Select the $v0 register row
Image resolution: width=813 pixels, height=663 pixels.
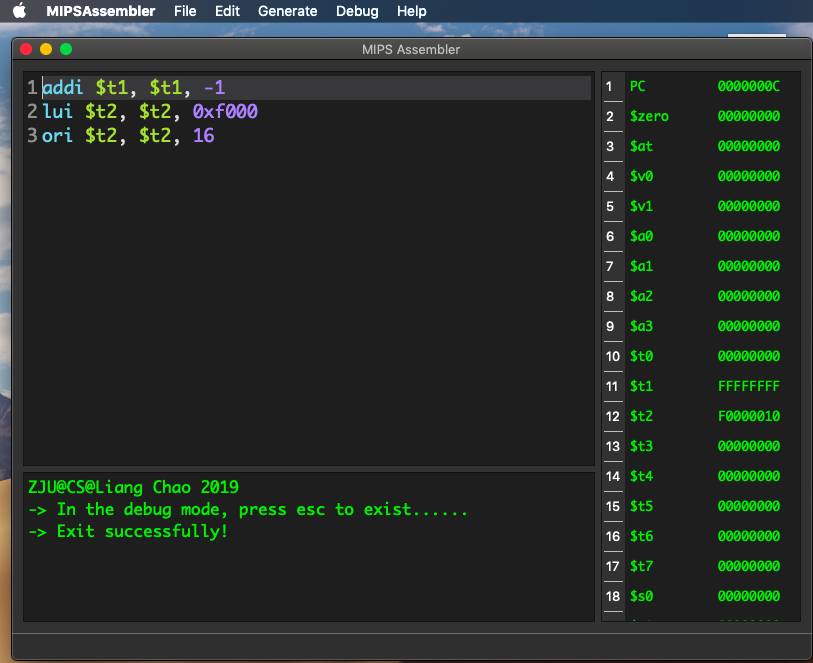click(701, 176)
